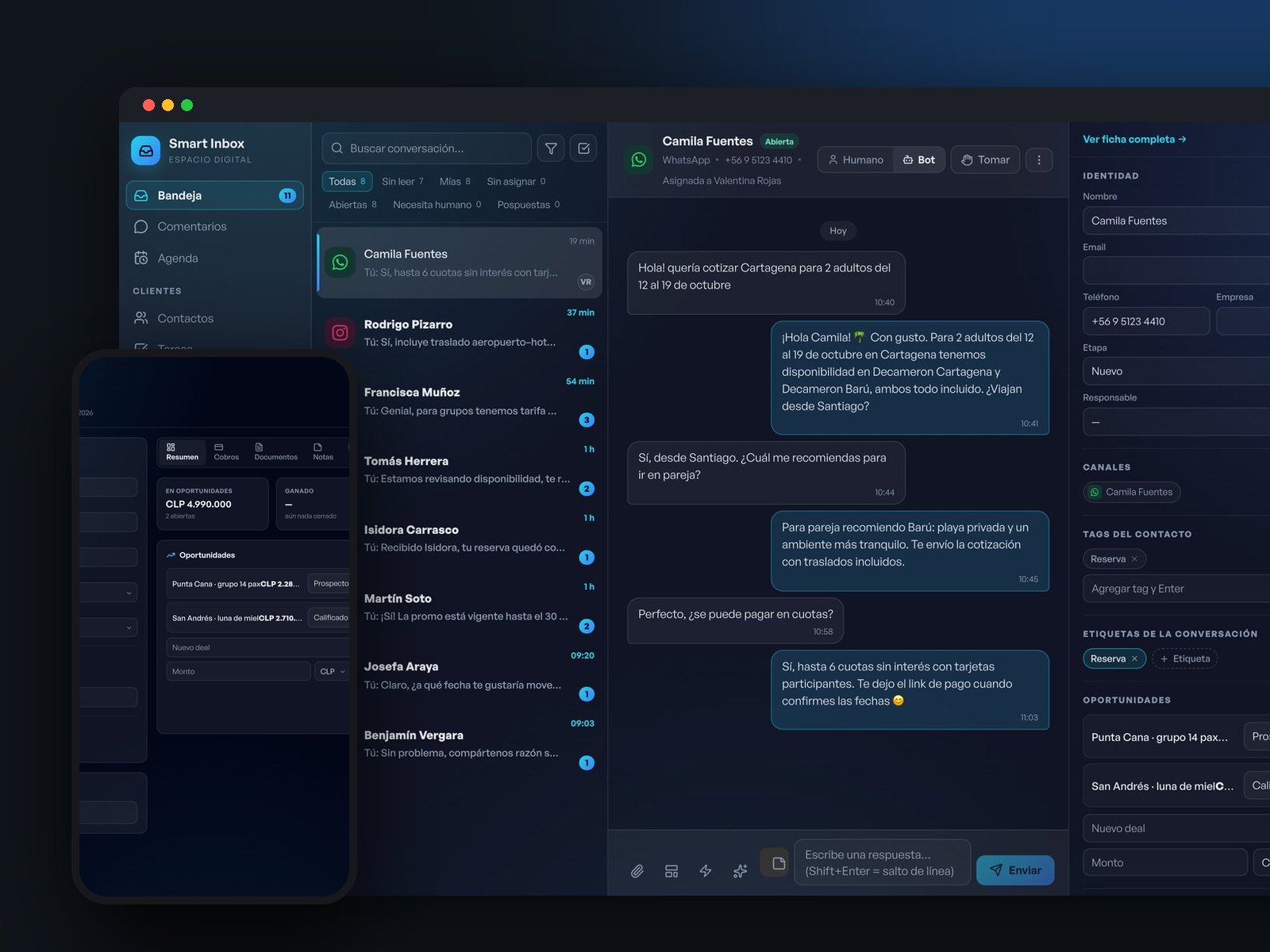Screen dimensions: 1270x952
Task: Click the Escribe una respuesta reply field
Action: pyautogui.click(x=882, y=862)
